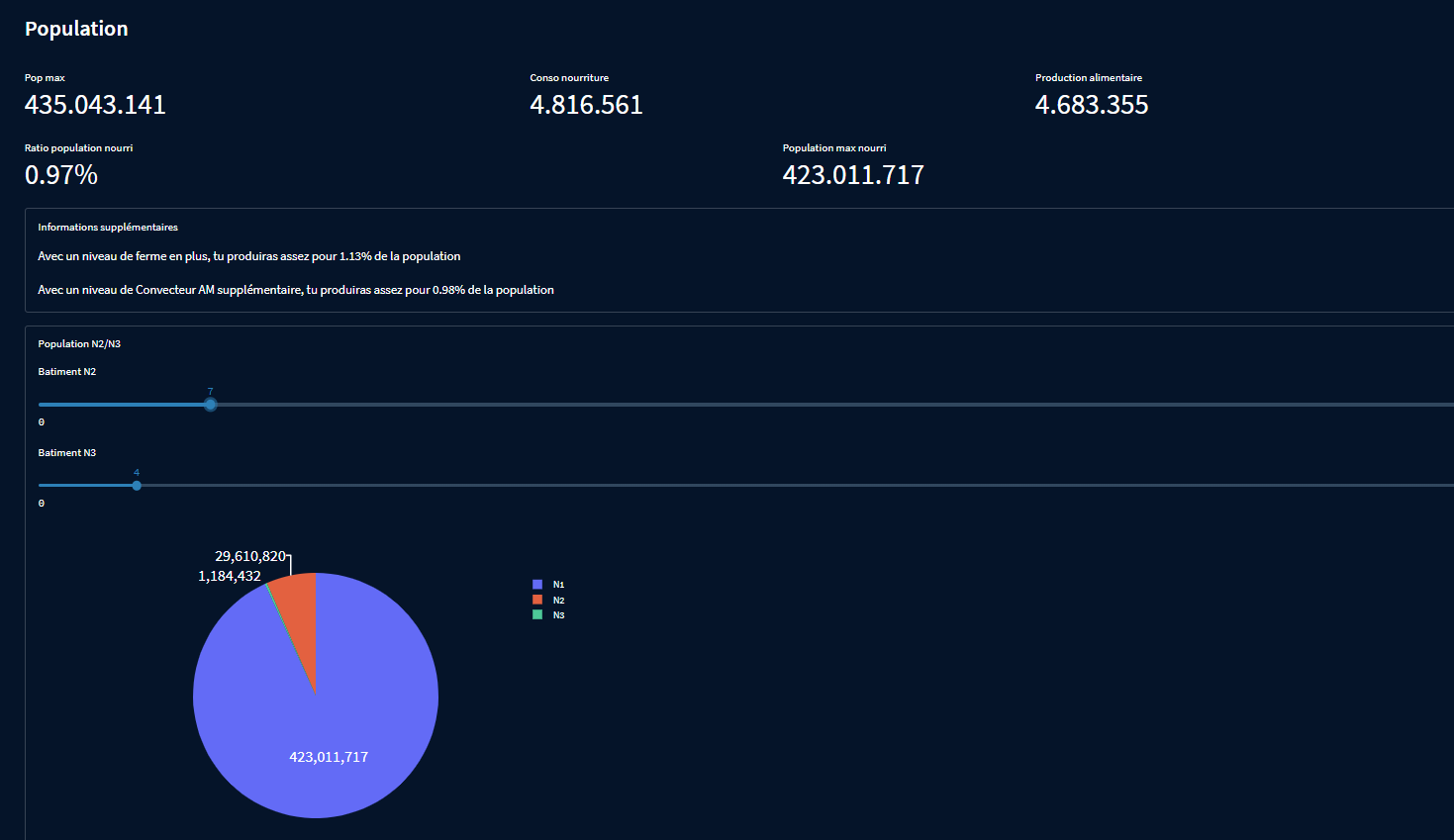Click the Population max nourri label

point(834,148)
